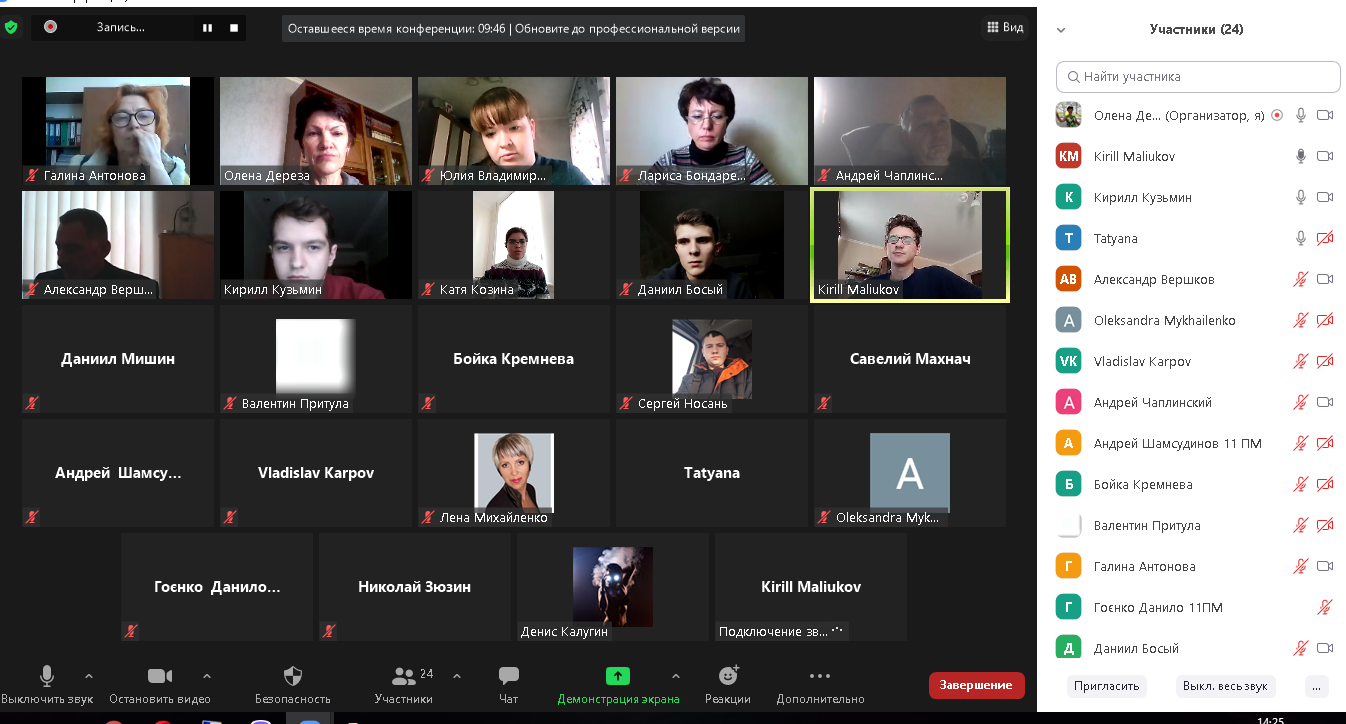Click Даниил Босый's camera icon in the list

click(1325, 649)
